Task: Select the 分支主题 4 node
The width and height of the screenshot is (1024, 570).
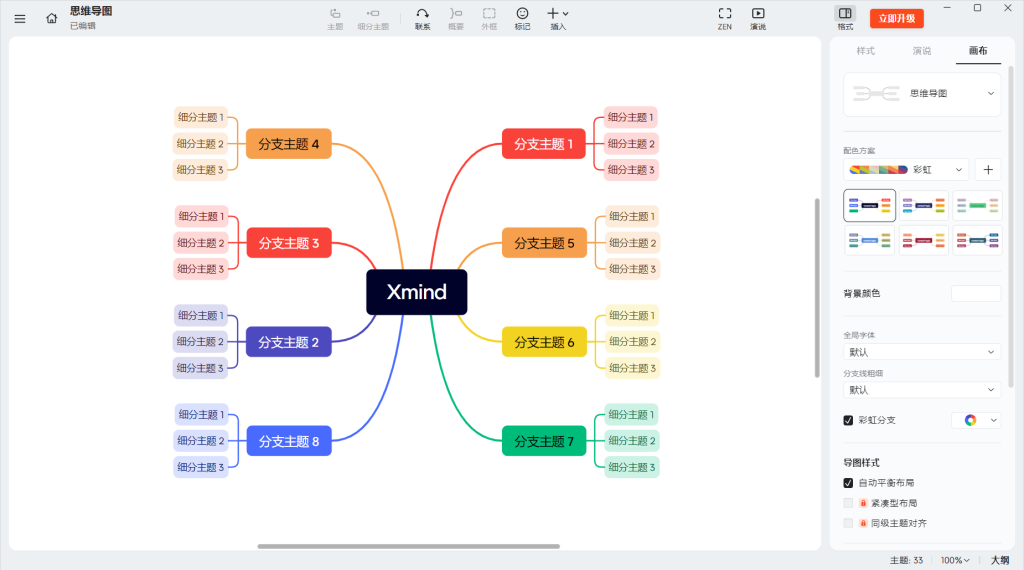Action: [x=289, y=144]
